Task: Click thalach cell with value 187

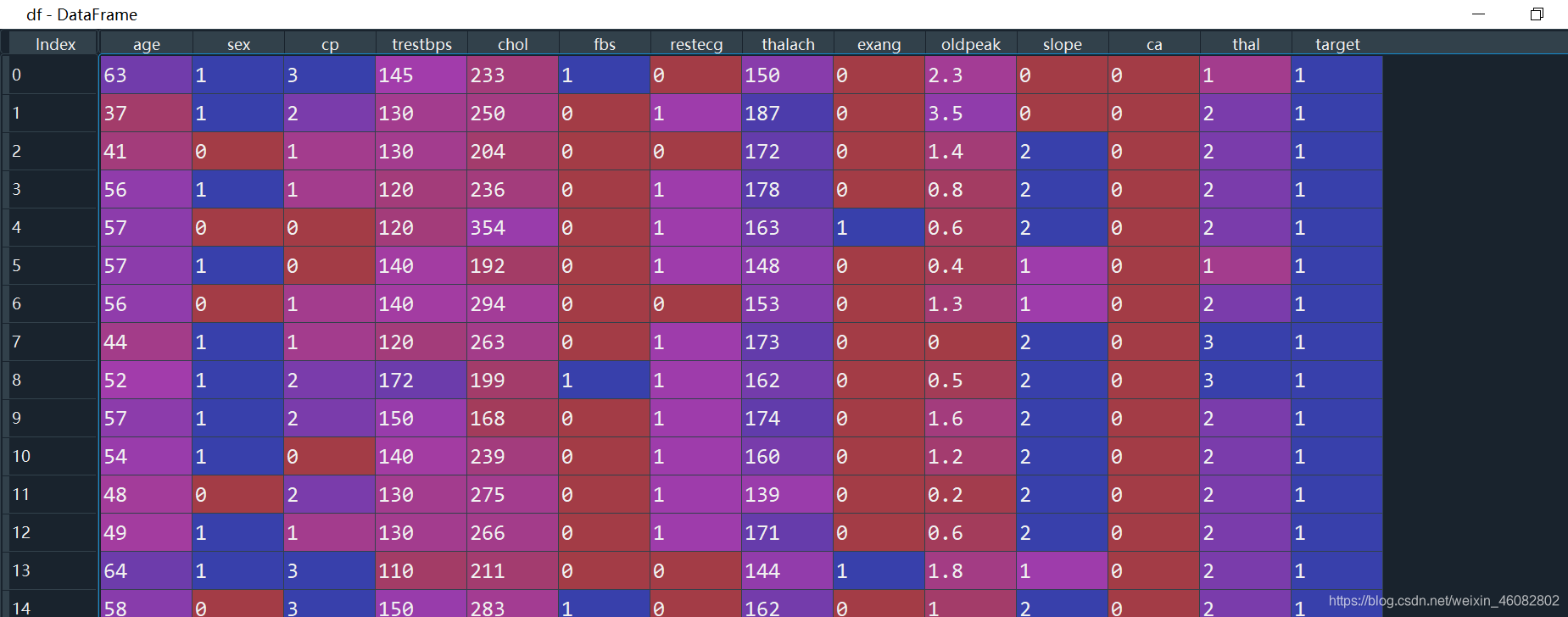Action: pos(788,113)
